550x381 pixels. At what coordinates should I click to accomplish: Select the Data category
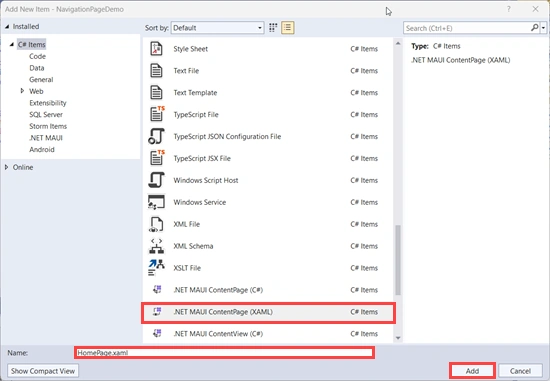37,68
